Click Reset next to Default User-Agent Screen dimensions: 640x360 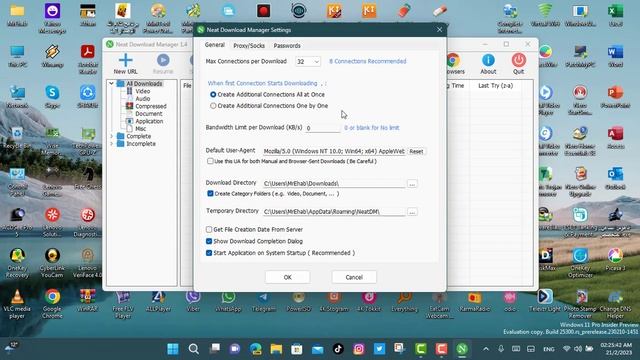coord(416,151)
